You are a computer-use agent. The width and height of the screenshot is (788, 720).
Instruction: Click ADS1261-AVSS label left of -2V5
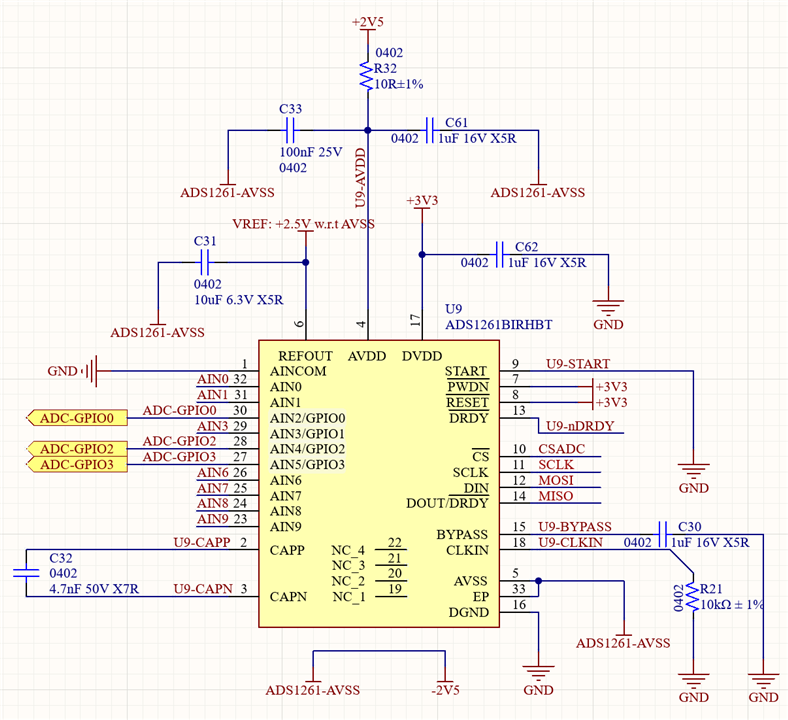313,690
